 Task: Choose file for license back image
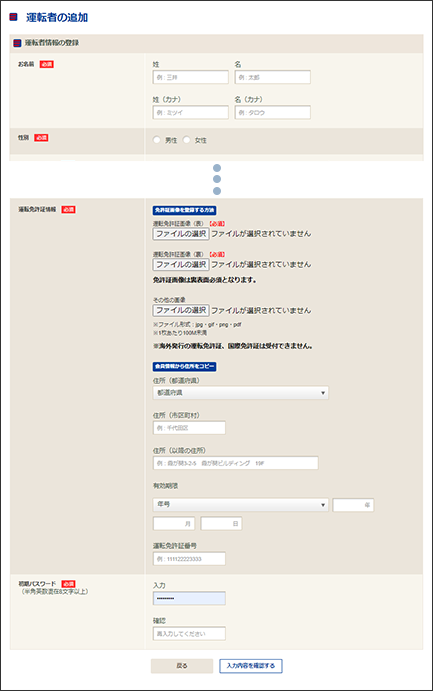click(x=181, y=264)
